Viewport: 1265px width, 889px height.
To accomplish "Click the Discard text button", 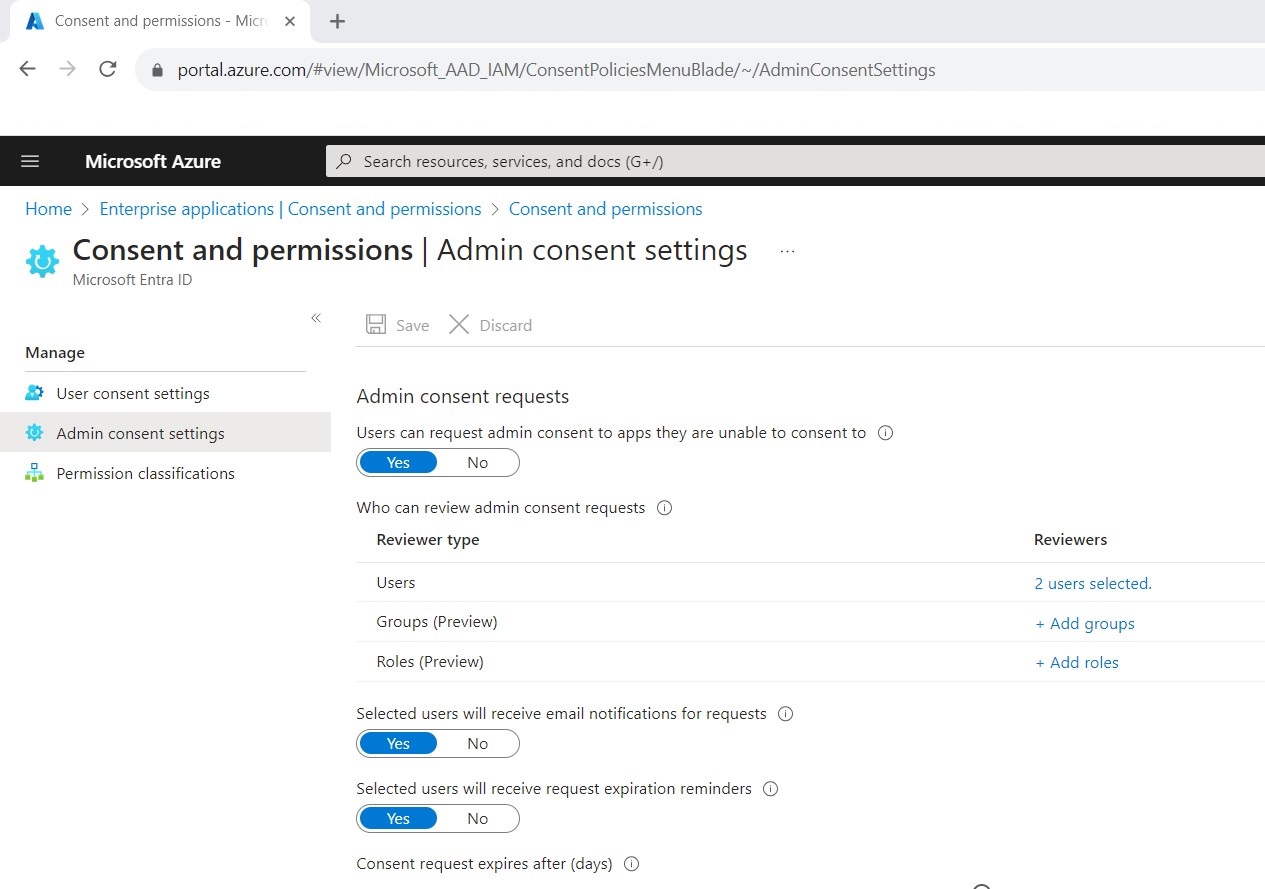I will [x=505, y=325].
